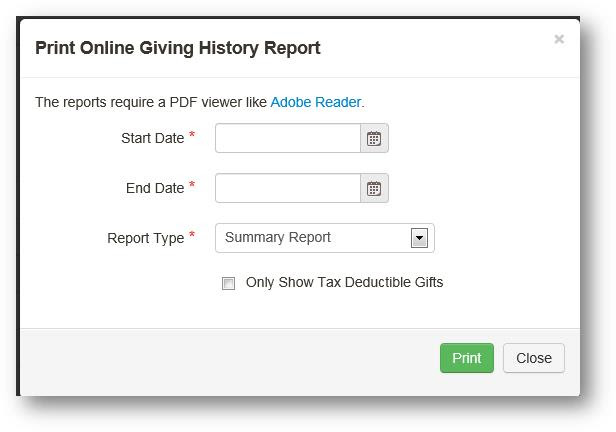Click the Report Type label
The width and height of the screenshot is (616, 432).
(x=146, y=238)
